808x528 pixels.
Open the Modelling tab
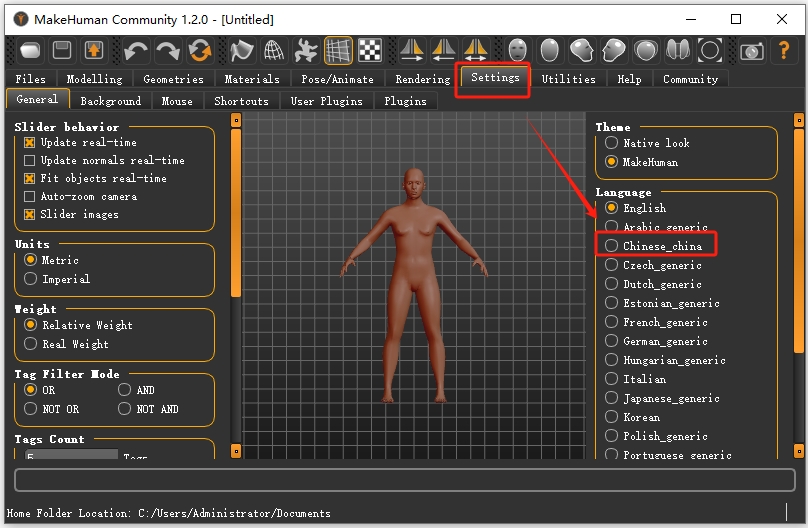(x=94, y=79)
